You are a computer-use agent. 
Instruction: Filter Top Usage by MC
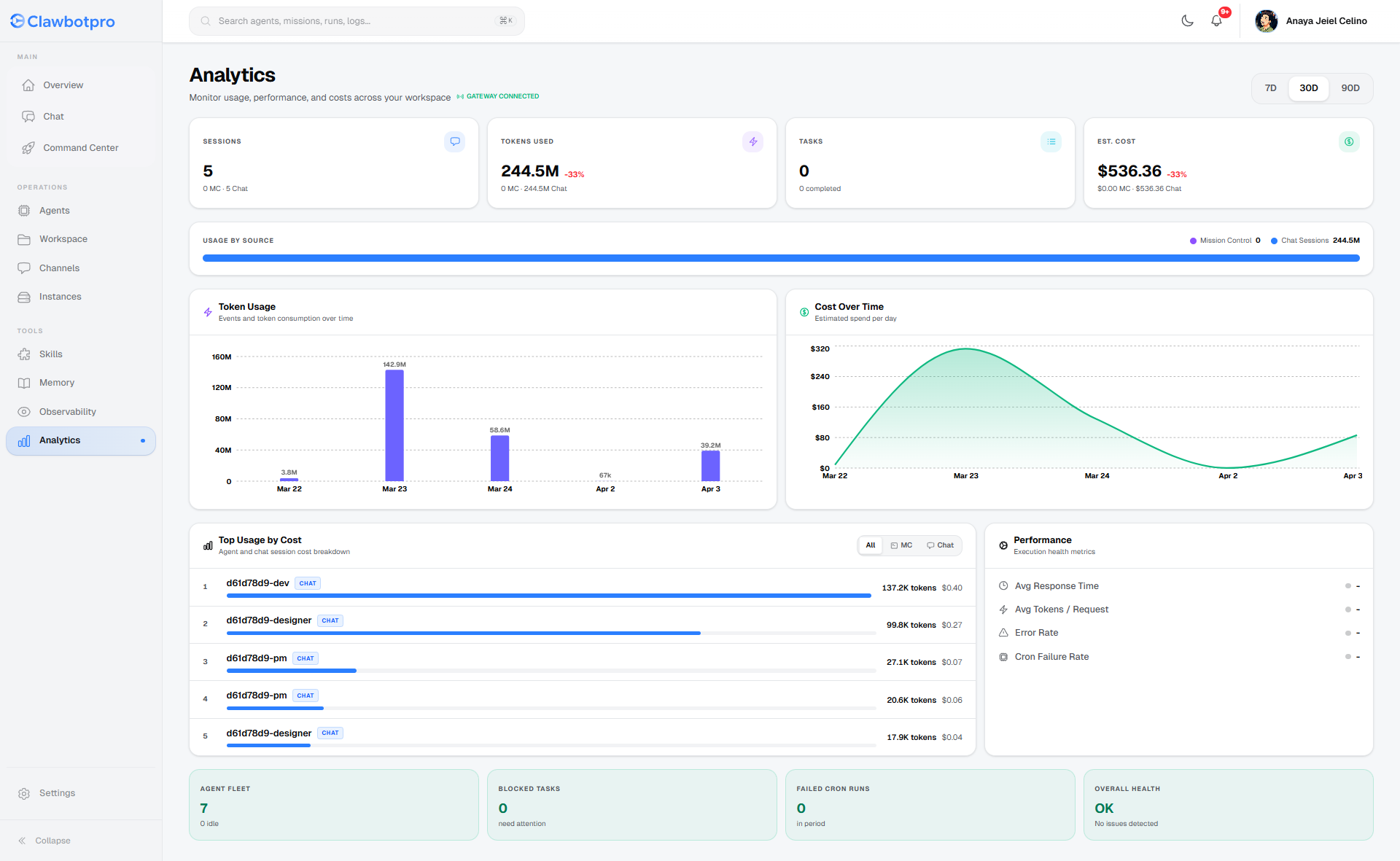point(901,545)
